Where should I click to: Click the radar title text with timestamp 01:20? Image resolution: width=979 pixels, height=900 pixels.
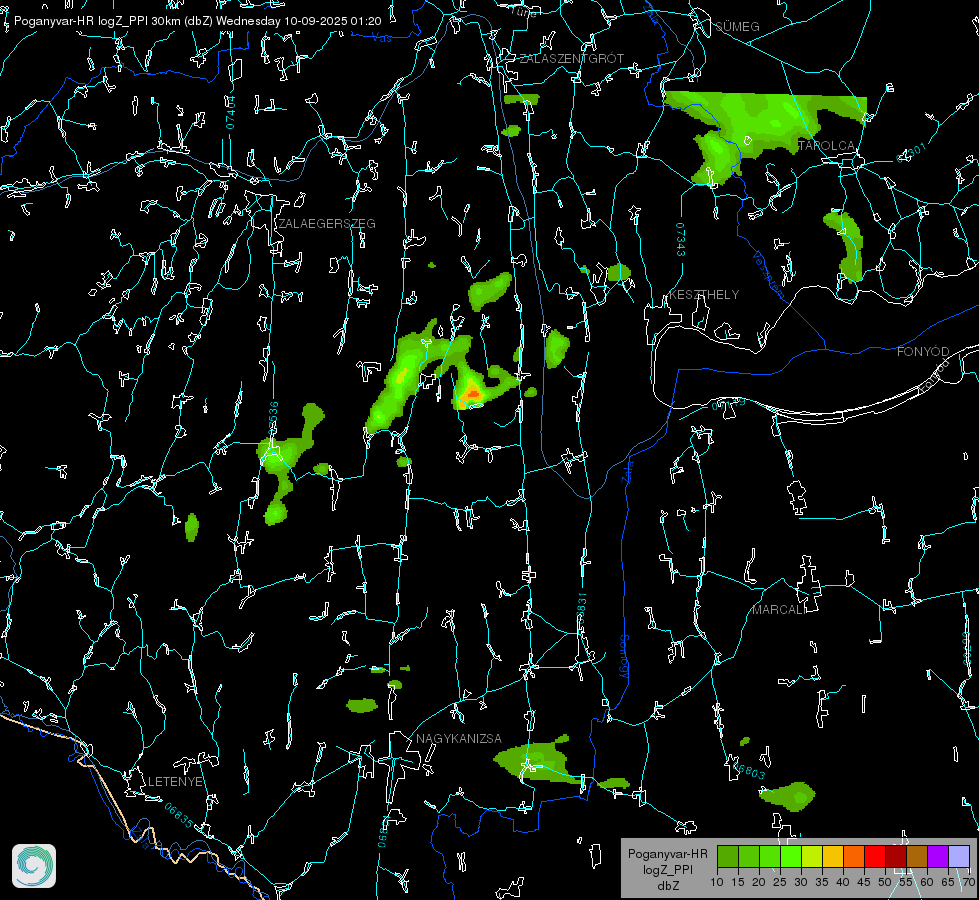[197, 21]
